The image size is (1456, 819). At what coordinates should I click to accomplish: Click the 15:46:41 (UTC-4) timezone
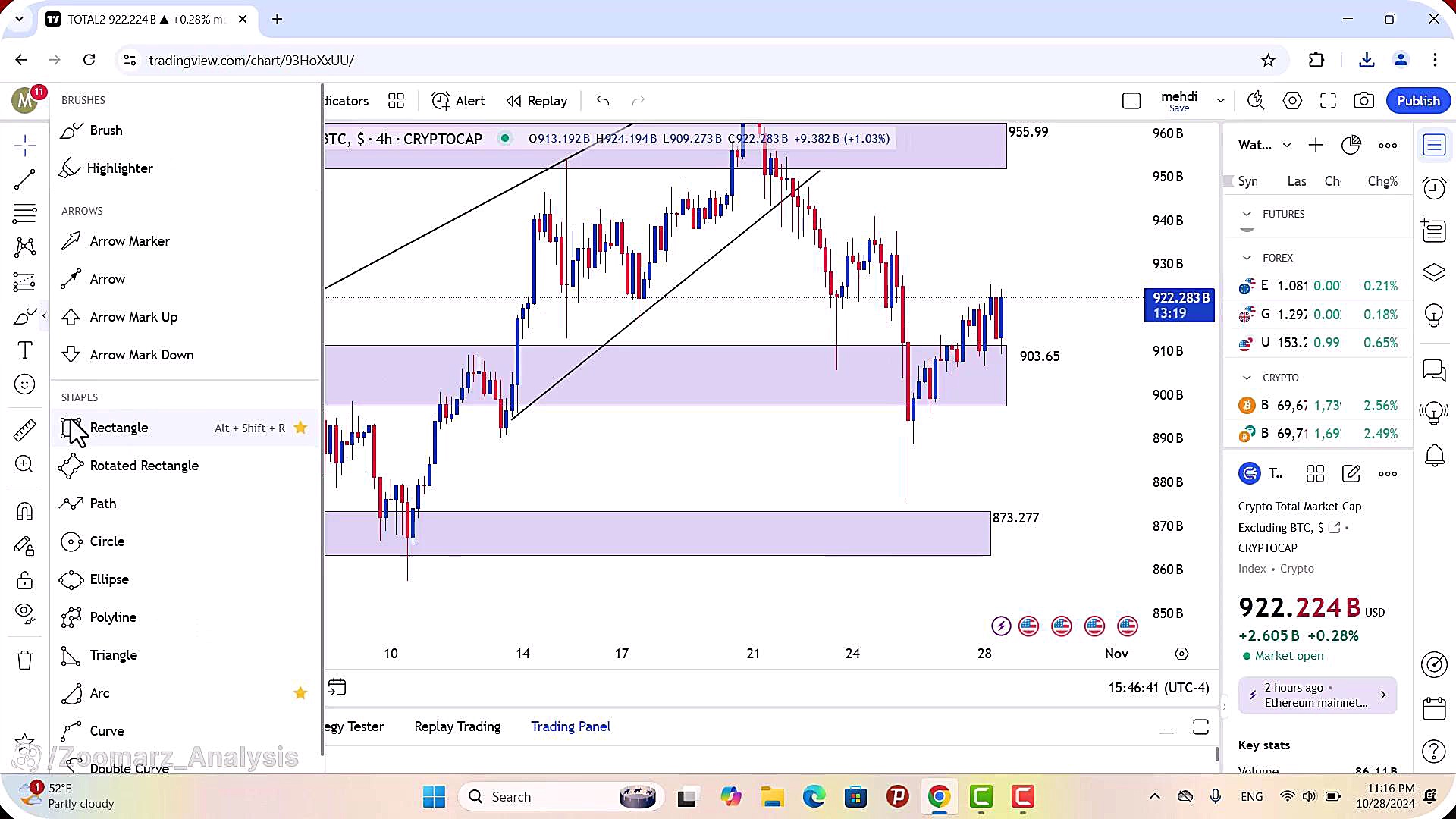click(1159, 688)
